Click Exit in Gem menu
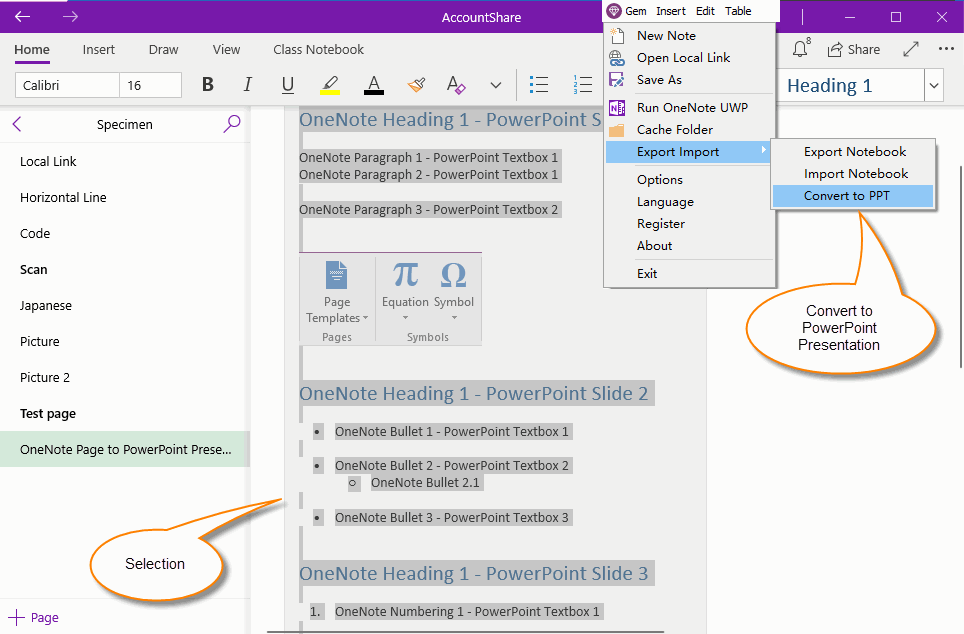The height and width of the screenshot is (634, 964). click(x=689, y=274)
